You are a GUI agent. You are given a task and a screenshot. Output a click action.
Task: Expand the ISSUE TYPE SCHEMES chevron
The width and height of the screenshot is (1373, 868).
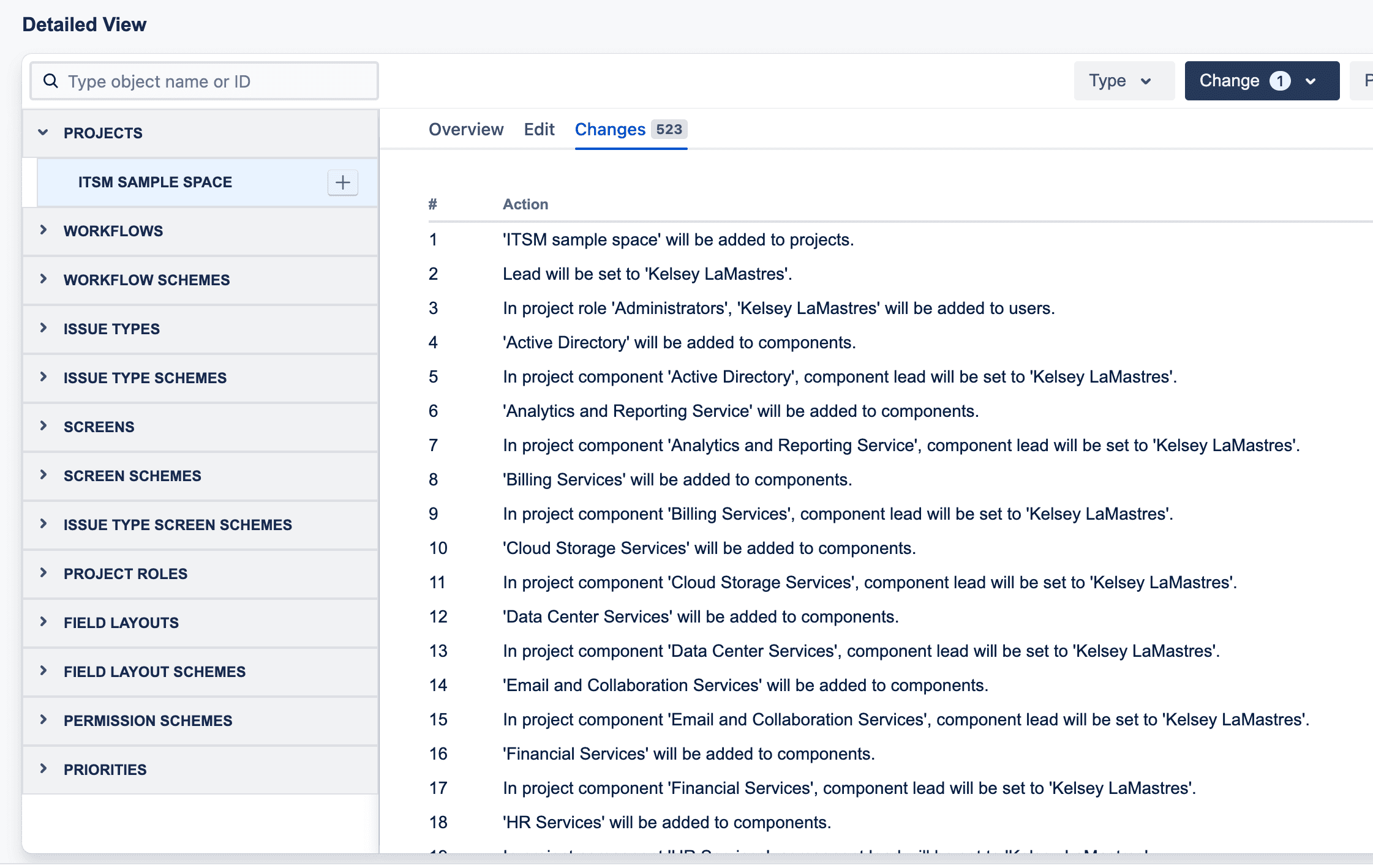(x=43, y=377)
